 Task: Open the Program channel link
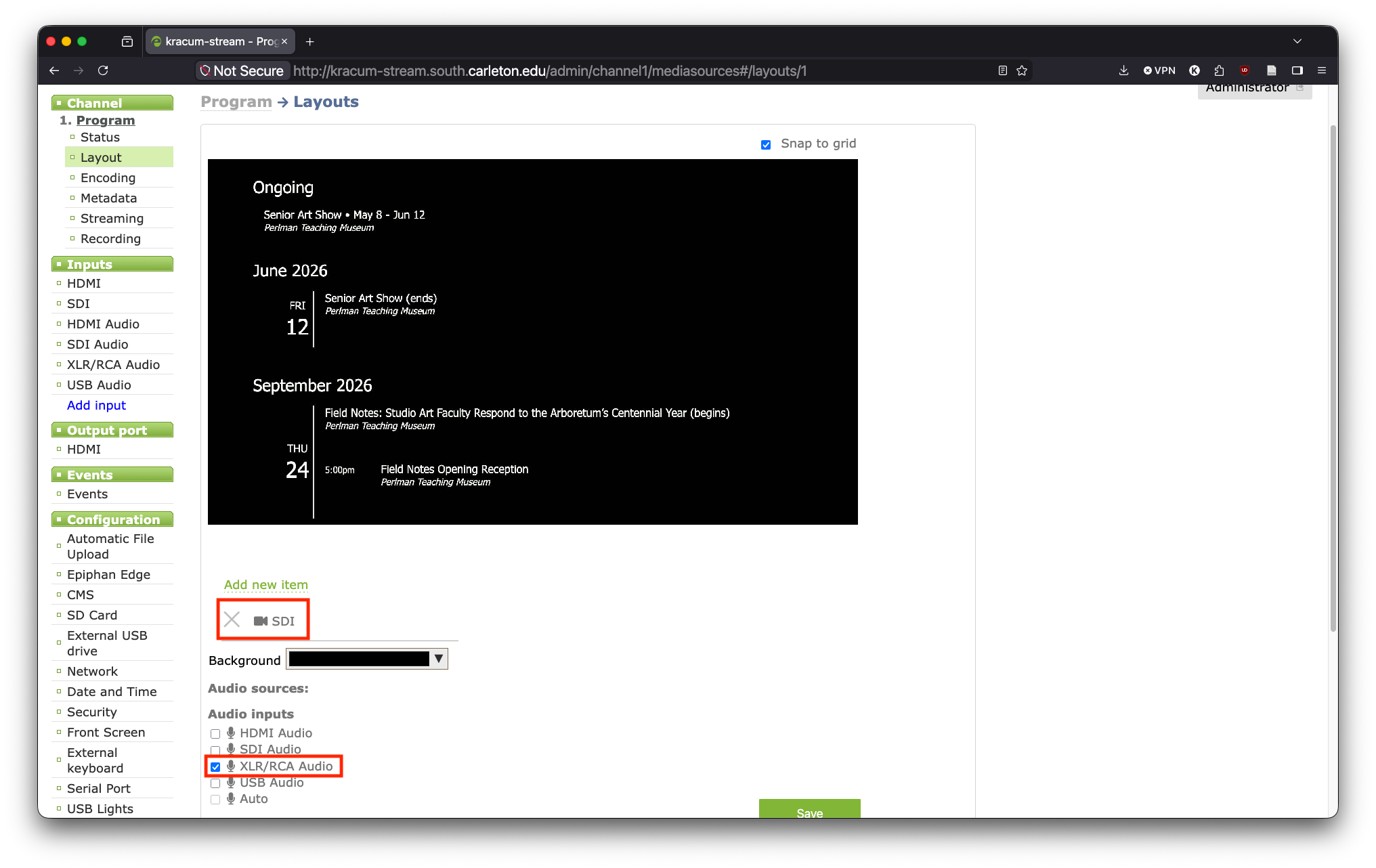point(106,120)
